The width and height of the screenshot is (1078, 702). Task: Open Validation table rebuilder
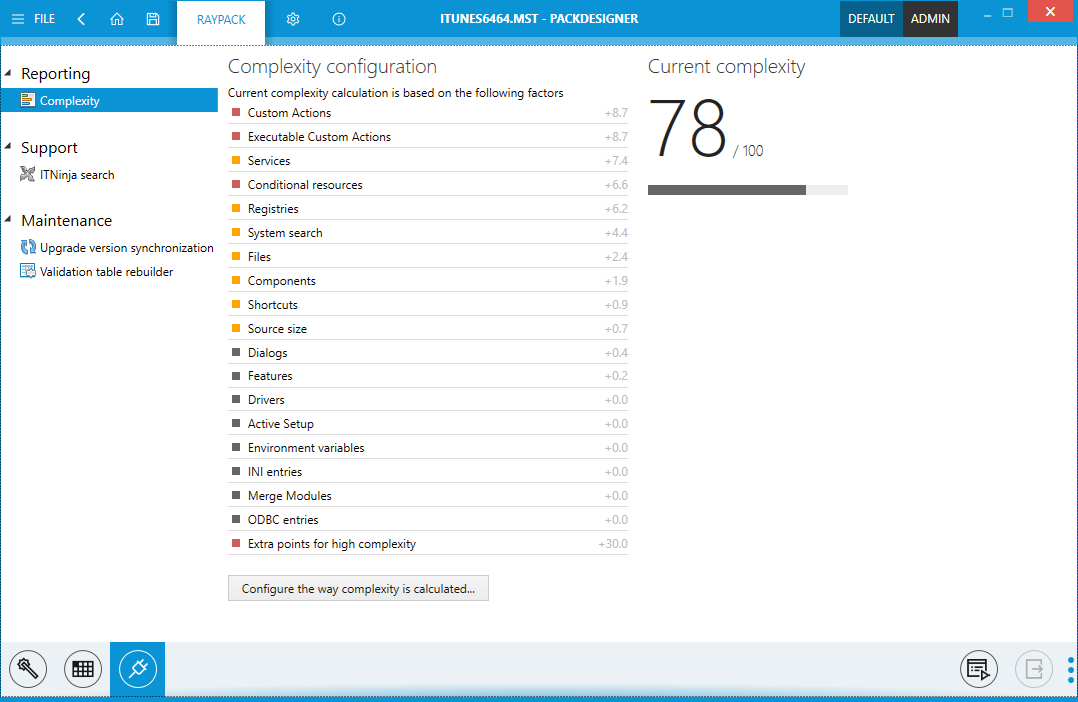[x=106, y=272]
